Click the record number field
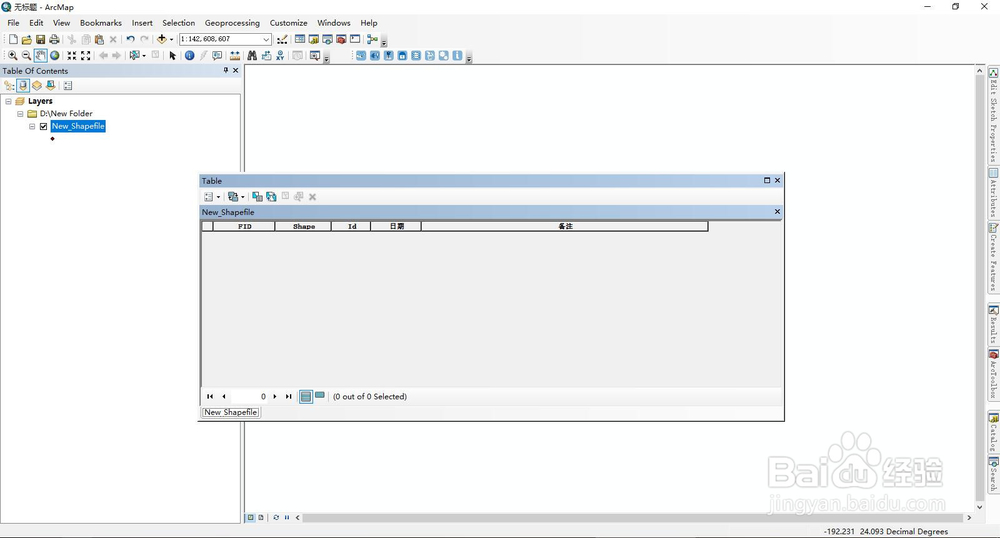Image resolution: width=1000 pixels, height=538 pixels. pyautogui.click(x=249, y=396)
